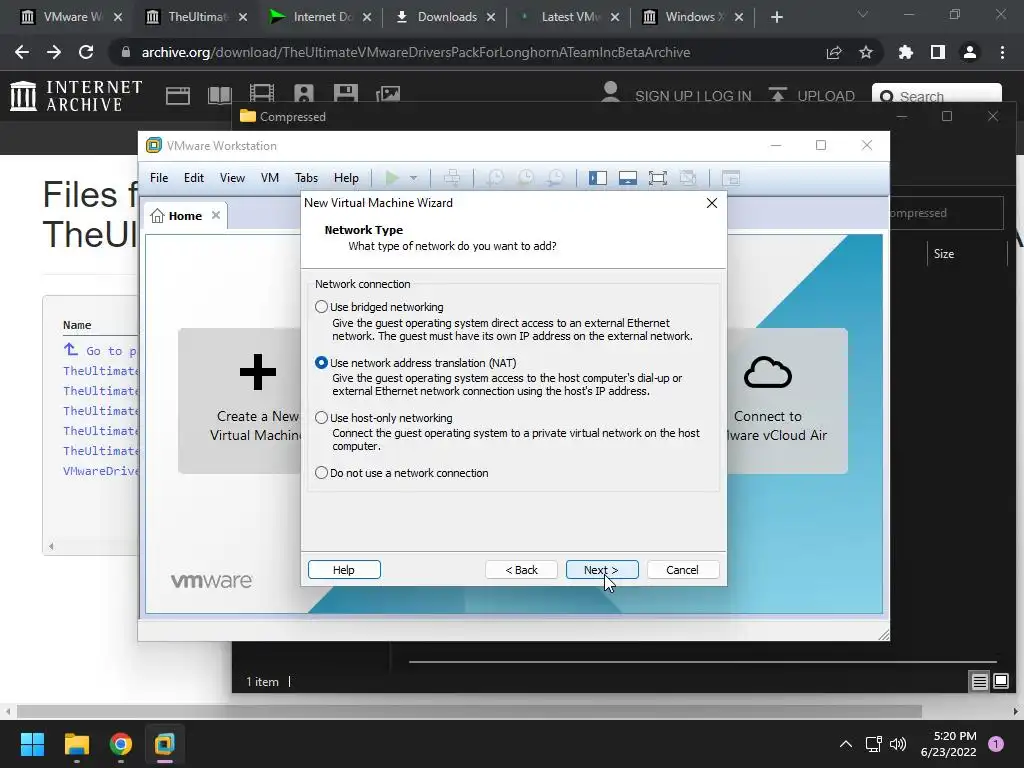
Task: Open File Explorer from taskbar
Action: [76, 744]
